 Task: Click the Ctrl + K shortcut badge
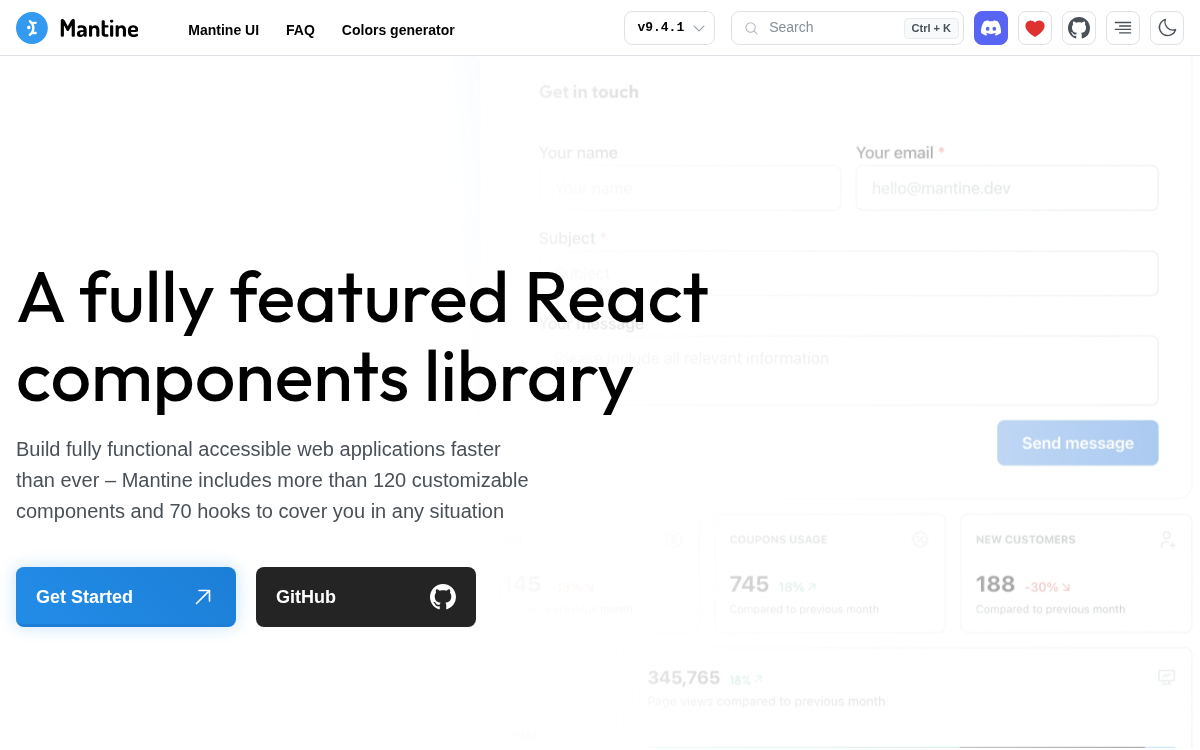pyautogui.click(x=931, y=28)
